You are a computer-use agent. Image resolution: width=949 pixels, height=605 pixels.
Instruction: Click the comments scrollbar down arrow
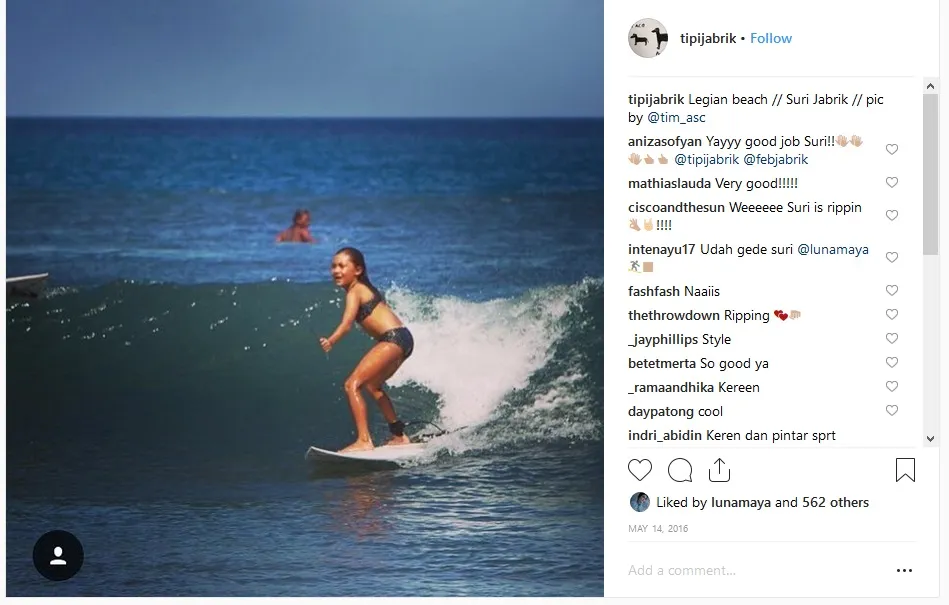(x=930, y=439)
